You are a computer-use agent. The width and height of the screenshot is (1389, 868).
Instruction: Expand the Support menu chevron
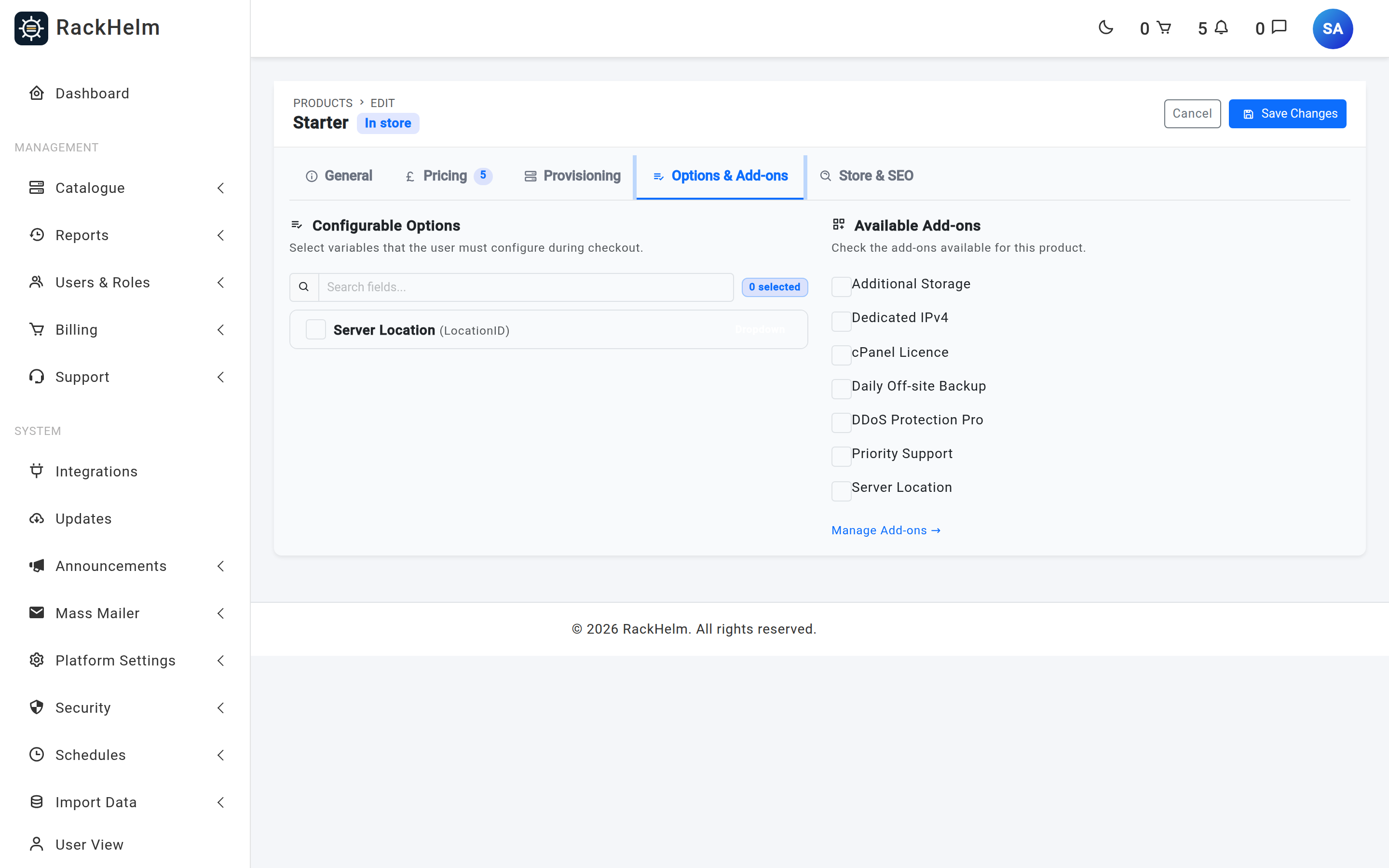pyautogui.click(x=221, y=377)
